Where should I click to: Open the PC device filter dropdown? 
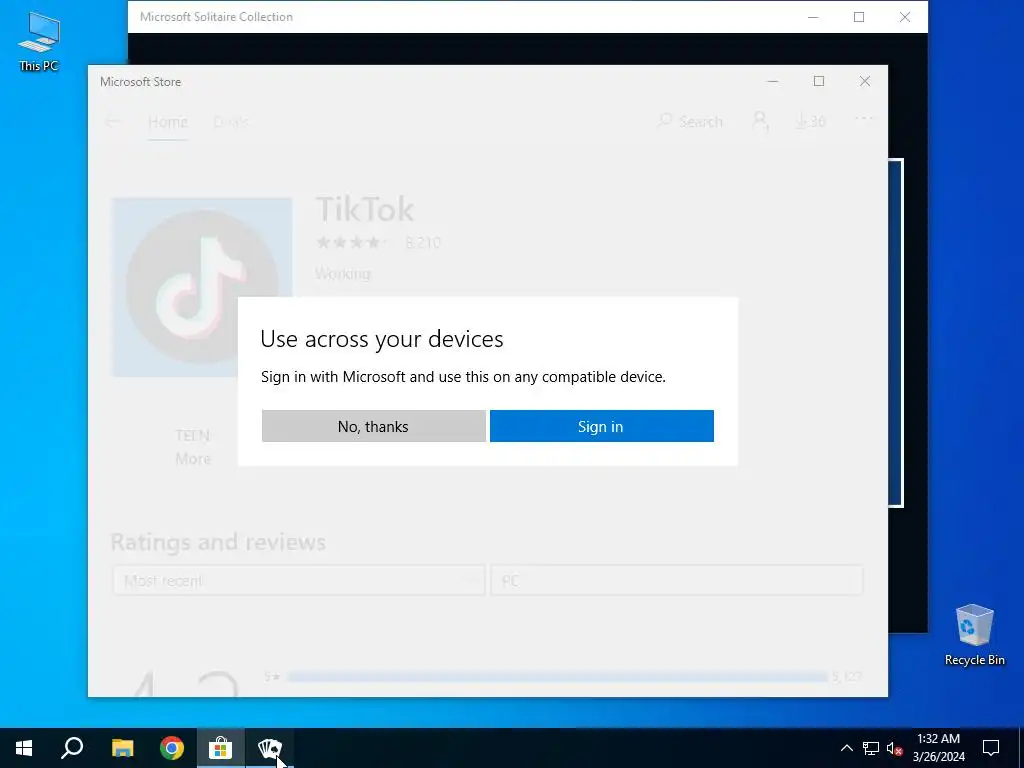point(677,581)
